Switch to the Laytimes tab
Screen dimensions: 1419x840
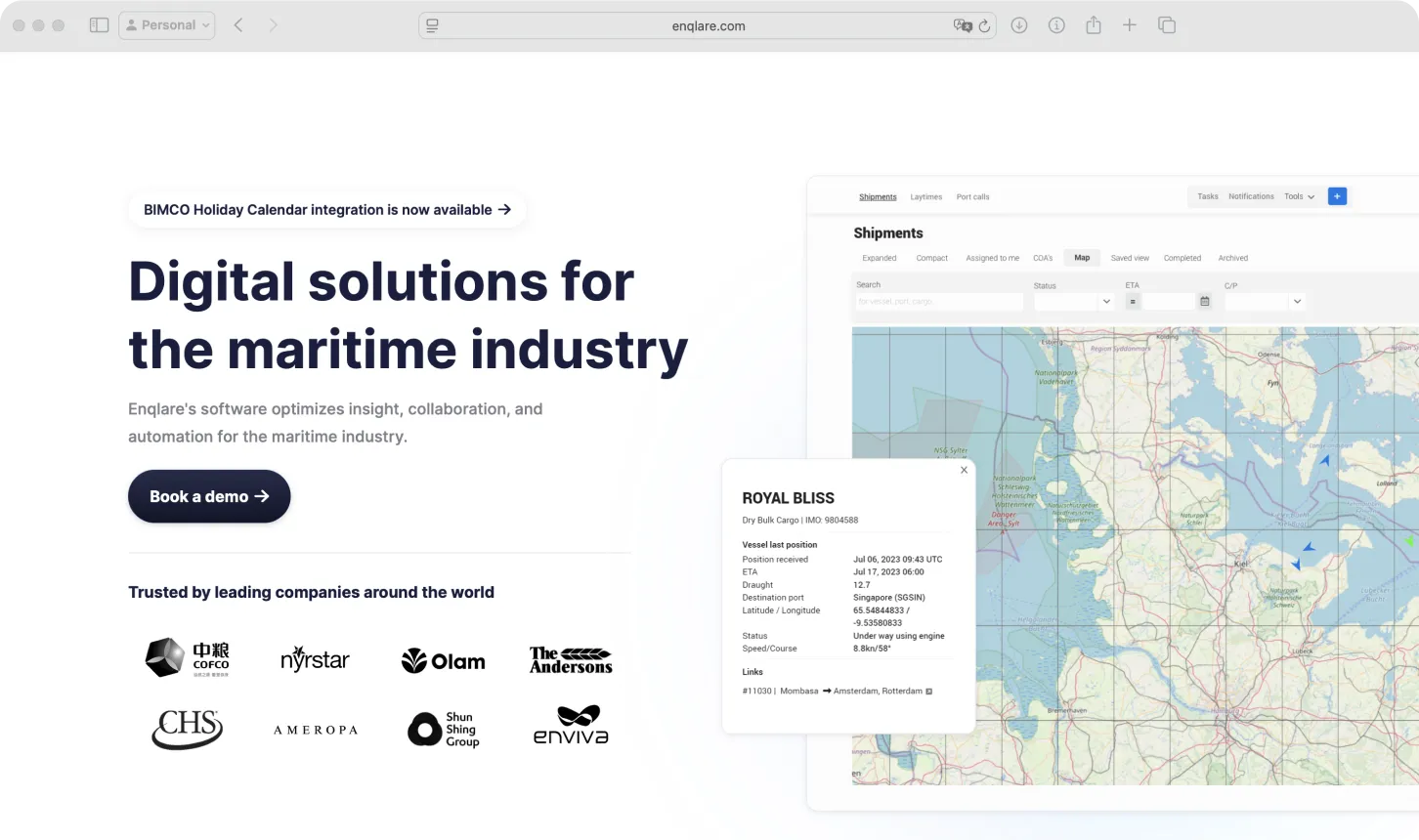click(926, 197)
